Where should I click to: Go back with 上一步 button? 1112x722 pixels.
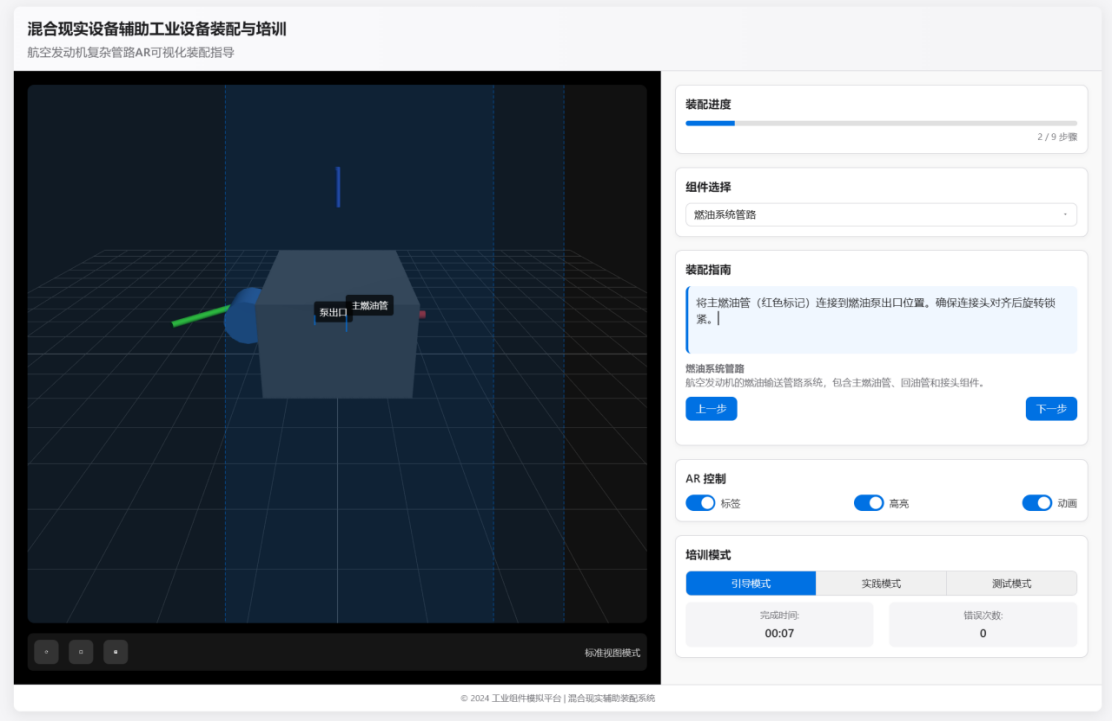coord(711,409)
